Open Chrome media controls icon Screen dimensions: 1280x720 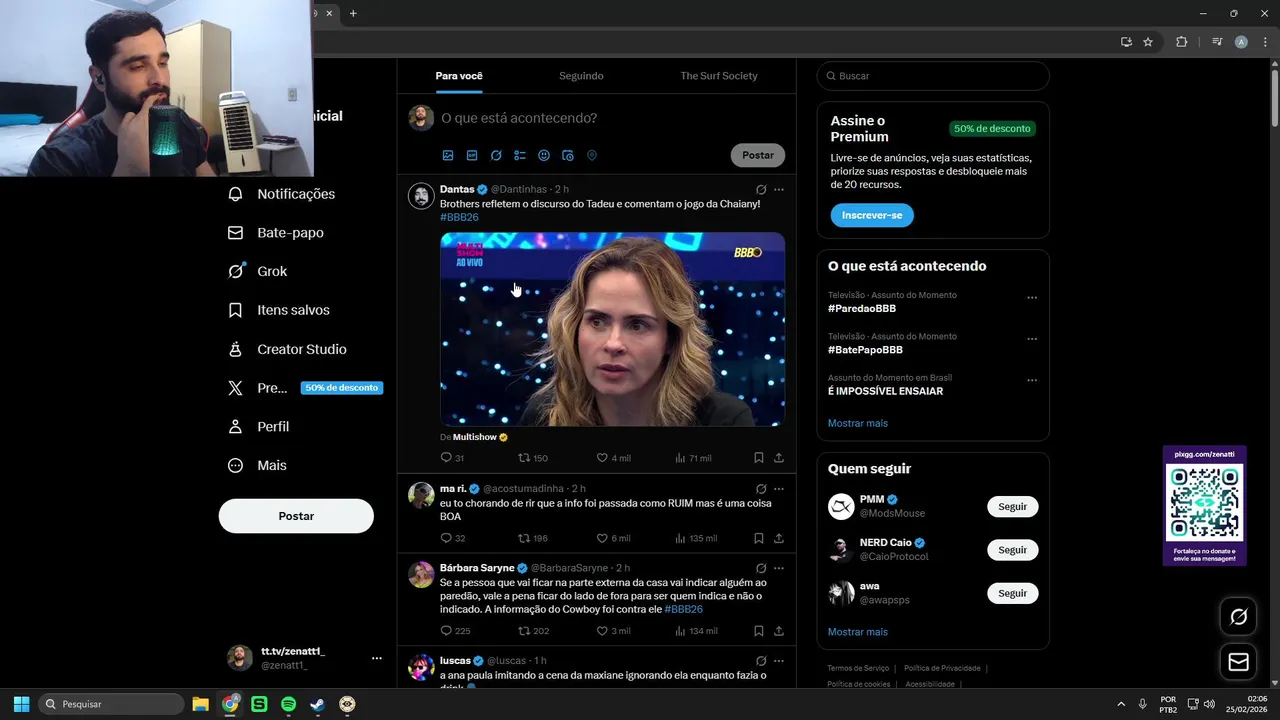click(x=1217, y=42)
